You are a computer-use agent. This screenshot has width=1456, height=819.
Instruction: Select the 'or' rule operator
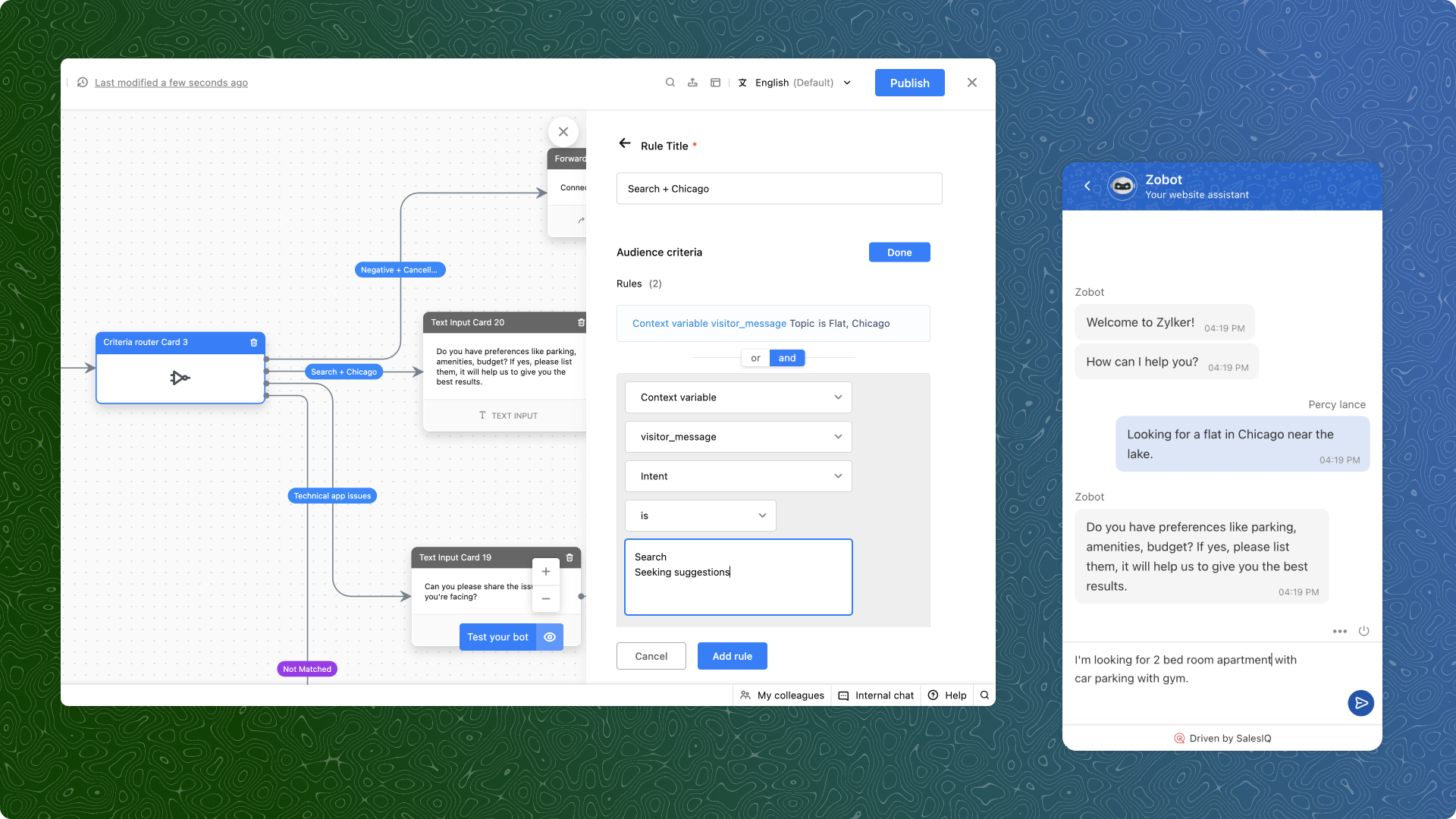755,358
